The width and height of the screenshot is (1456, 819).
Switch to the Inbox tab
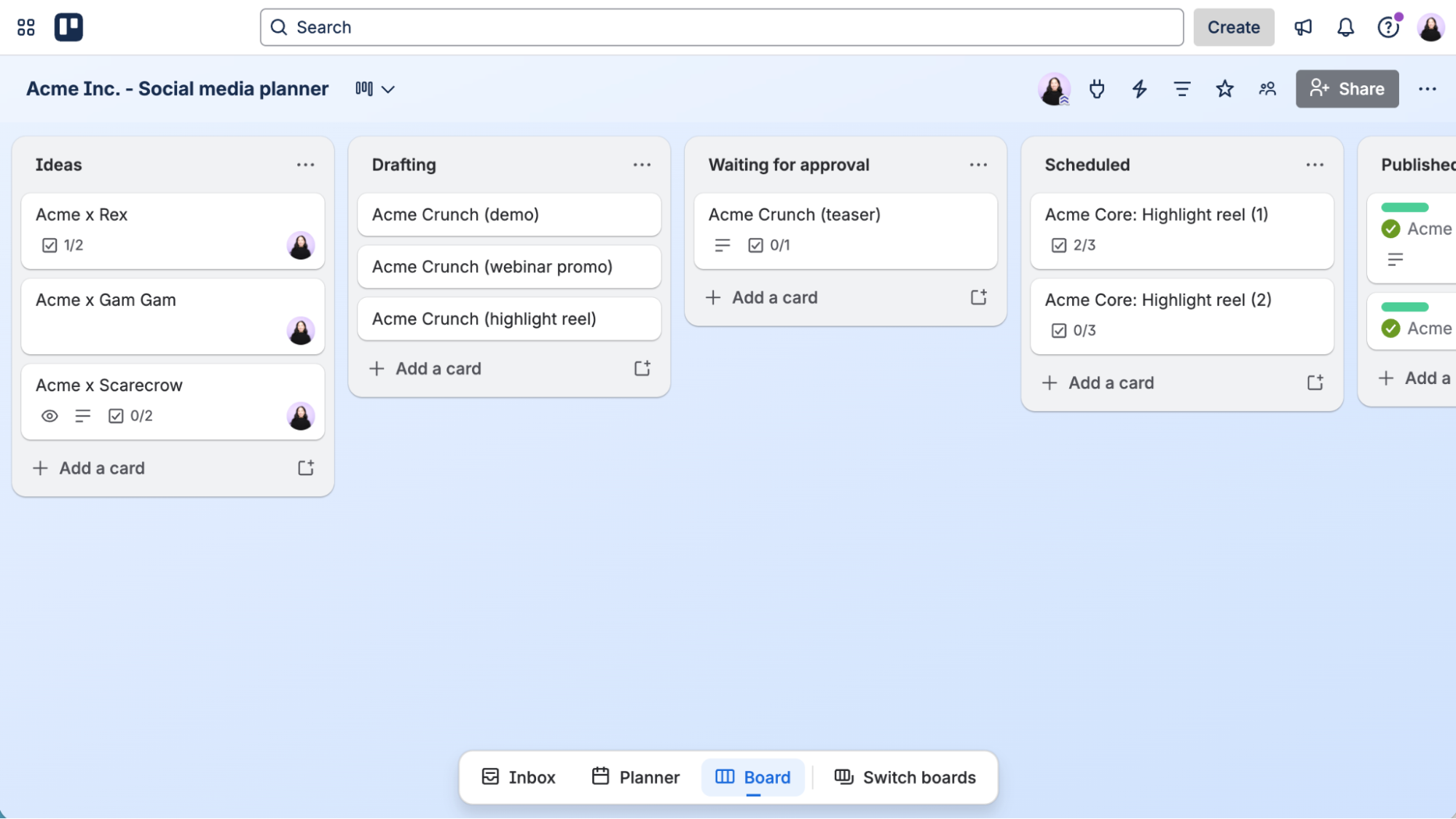point(517,777)
